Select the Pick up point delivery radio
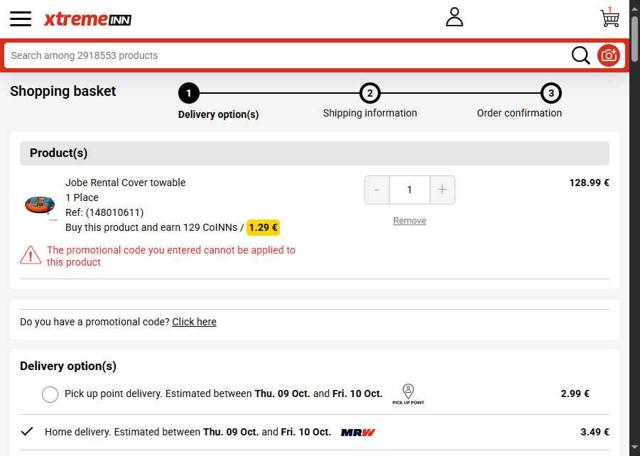 [50, 394]
